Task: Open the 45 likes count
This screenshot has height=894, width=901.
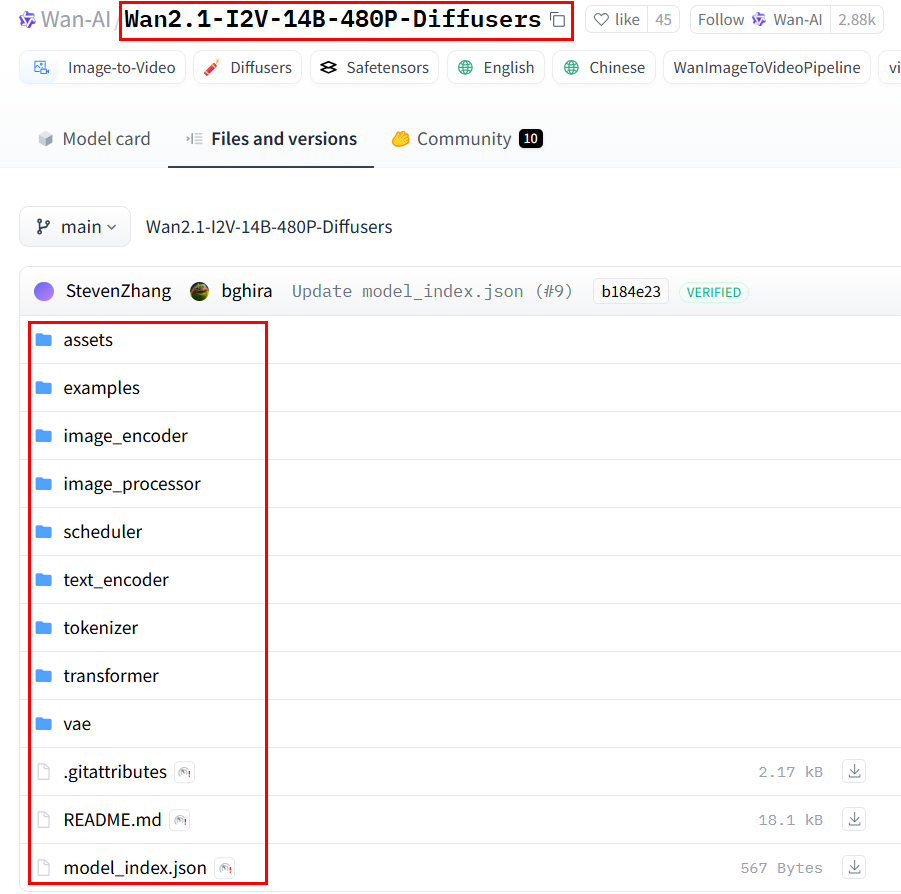Action: (x=663, y=20)
